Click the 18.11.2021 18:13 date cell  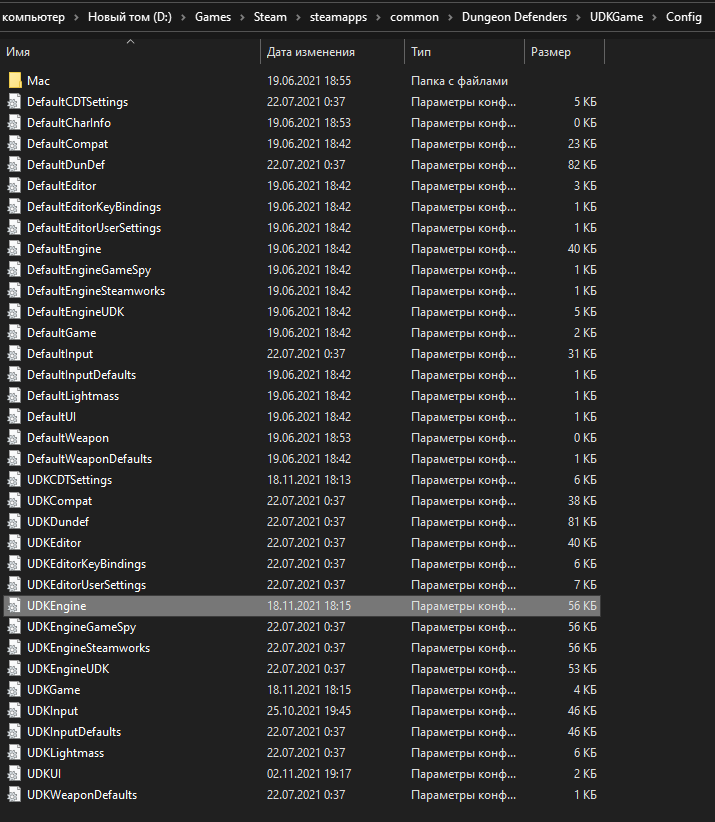309,480
